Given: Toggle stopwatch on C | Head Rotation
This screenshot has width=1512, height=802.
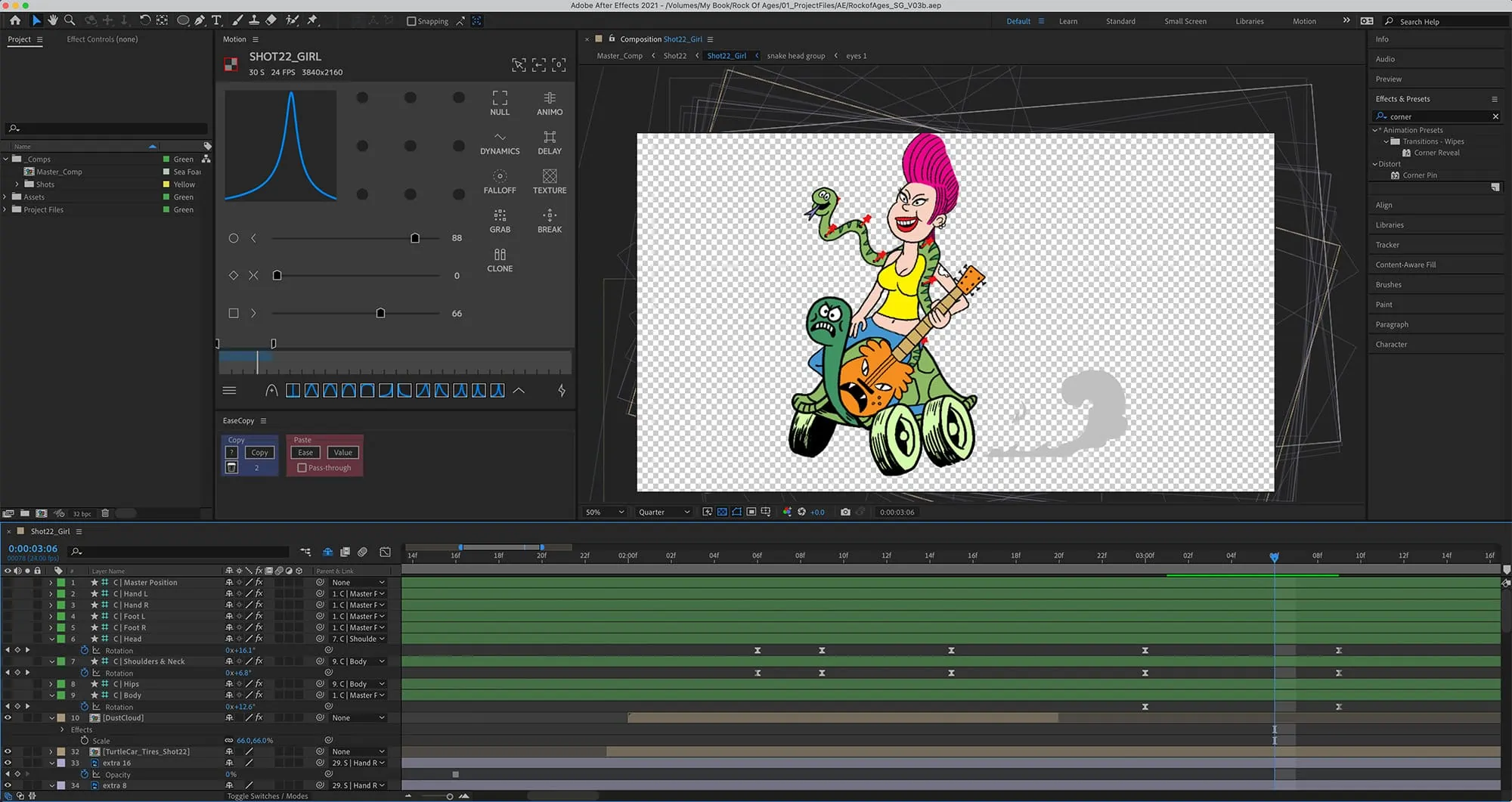Looking at the screenshot, I should pyautogui.click(x=85, y=650).
